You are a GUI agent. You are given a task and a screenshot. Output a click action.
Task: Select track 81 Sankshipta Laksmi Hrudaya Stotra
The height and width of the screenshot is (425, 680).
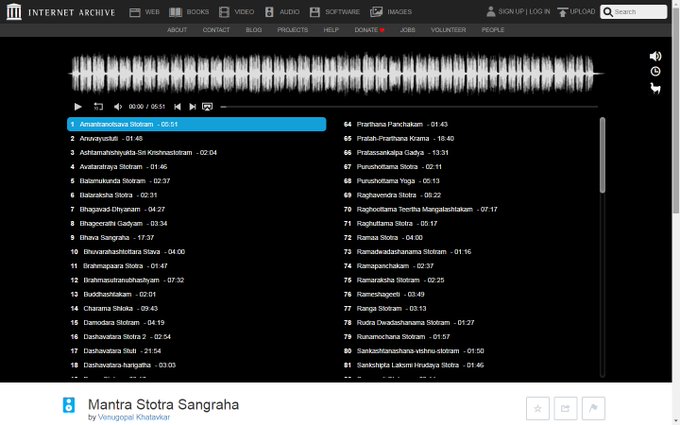click(x=470, y=365)
